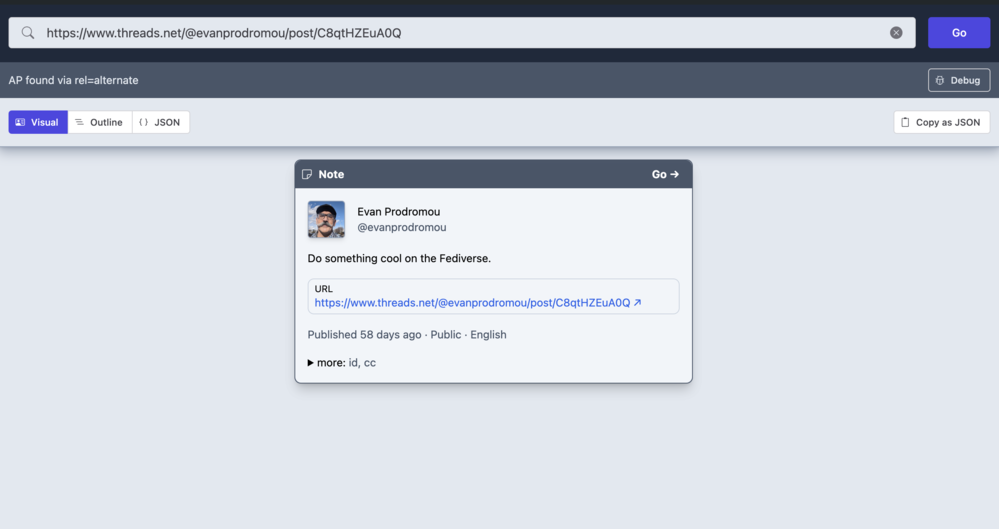Click the clipboard Copy as JSON icon
Screen dimensions: 999x529
point(905,122)
